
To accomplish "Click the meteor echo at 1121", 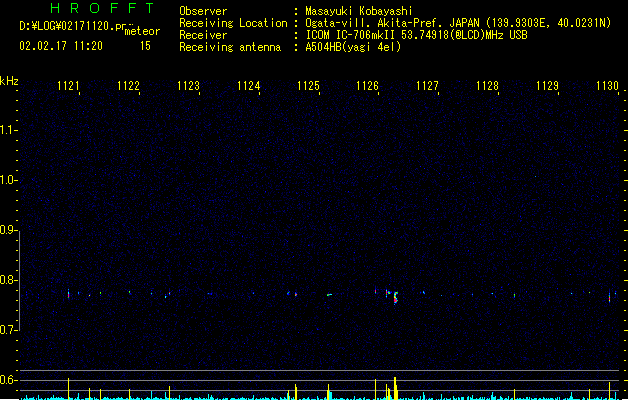I will click(x=69, y=294).
